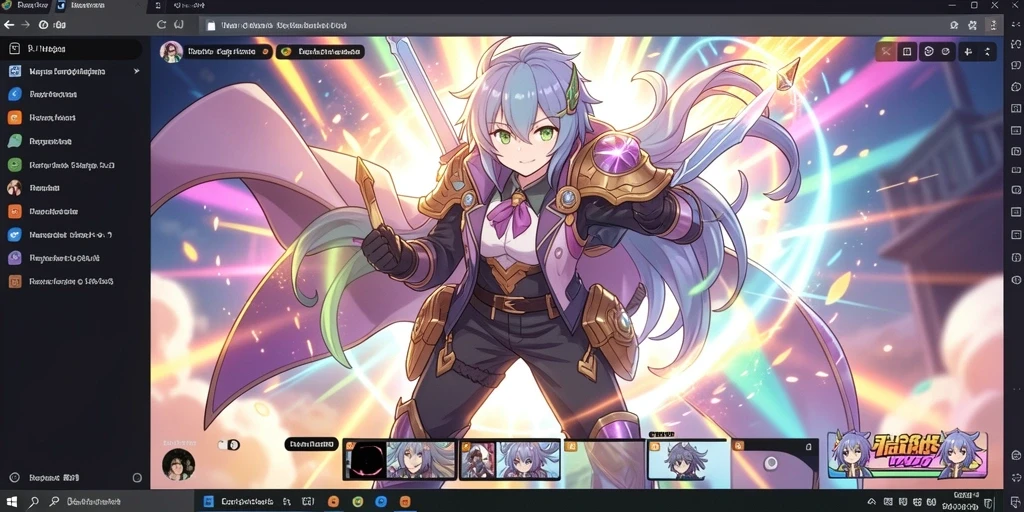
Task: Click the Windows Start button
Action: pos(12,502)
